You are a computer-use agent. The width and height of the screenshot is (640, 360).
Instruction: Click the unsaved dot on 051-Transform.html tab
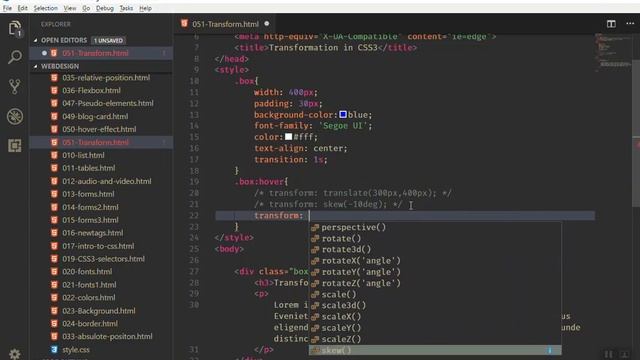[x=267, y=24]
